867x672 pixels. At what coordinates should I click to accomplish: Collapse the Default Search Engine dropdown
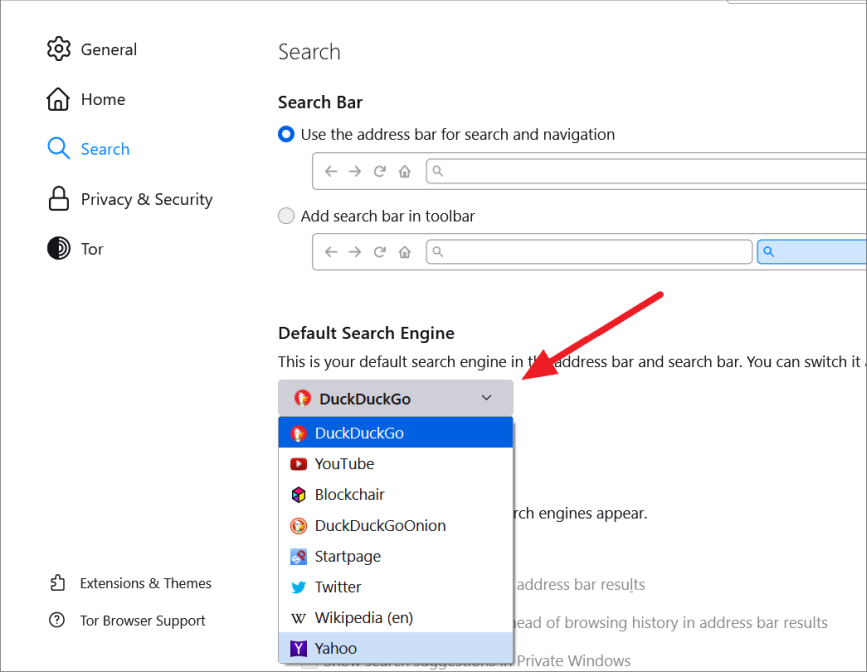tap(395, 398)
